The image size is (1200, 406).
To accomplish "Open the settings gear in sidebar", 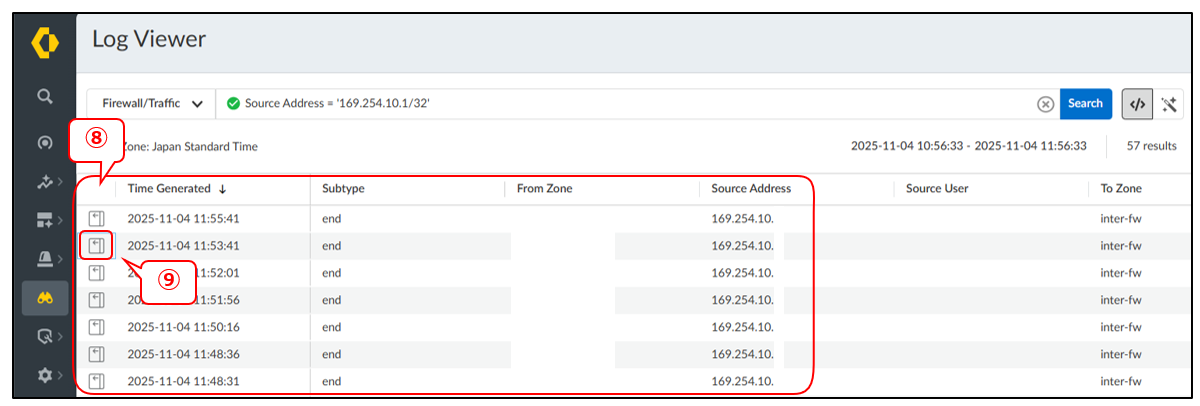I will (45, 375).
